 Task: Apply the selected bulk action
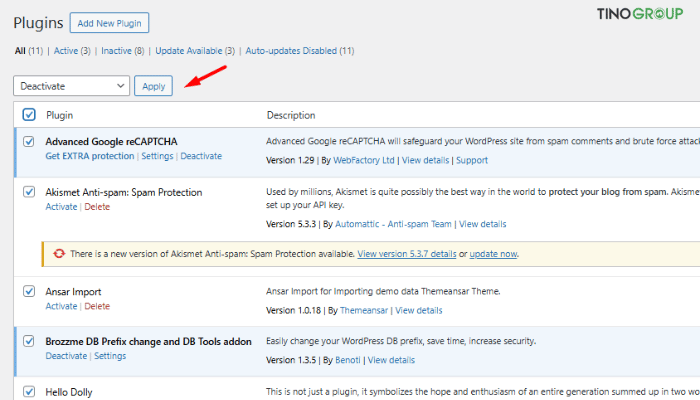coord(154,86)
